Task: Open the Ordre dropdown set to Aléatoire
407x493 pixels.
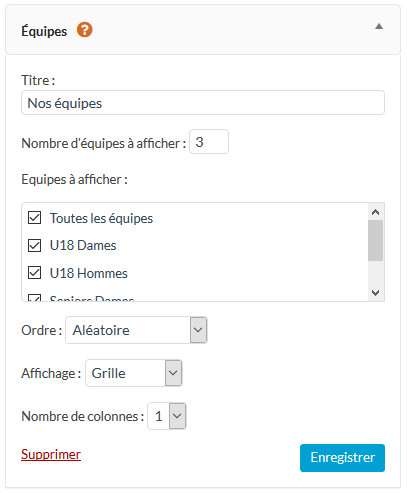Action: [136, 330]
